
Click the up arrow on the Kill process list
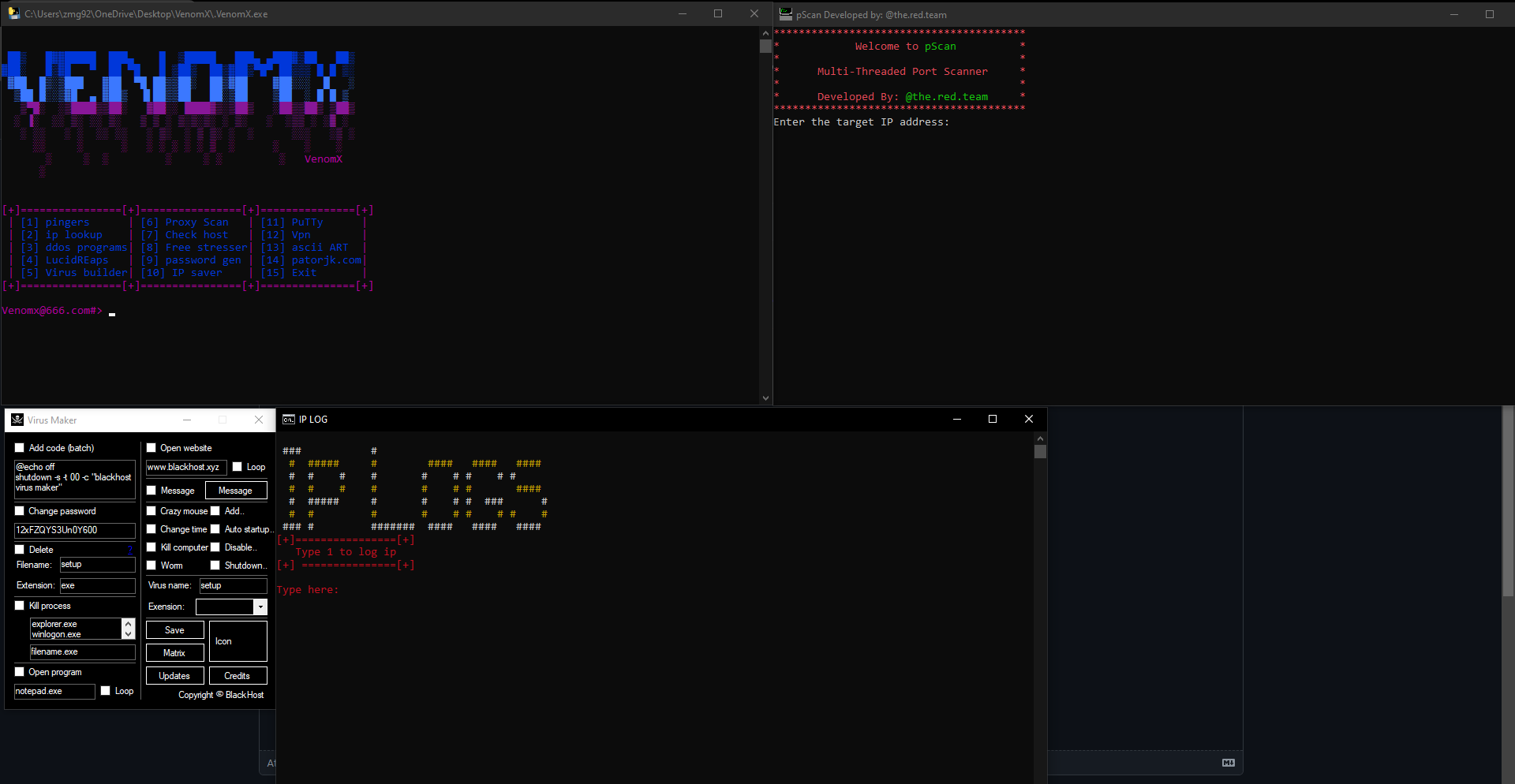129,622
